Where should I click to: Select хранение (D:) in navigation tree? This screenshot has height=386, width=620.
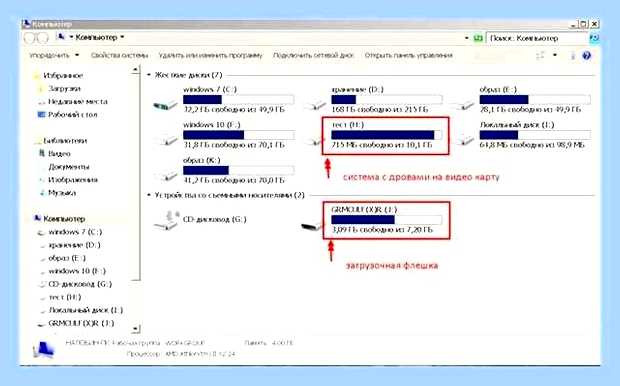[74, 245]
